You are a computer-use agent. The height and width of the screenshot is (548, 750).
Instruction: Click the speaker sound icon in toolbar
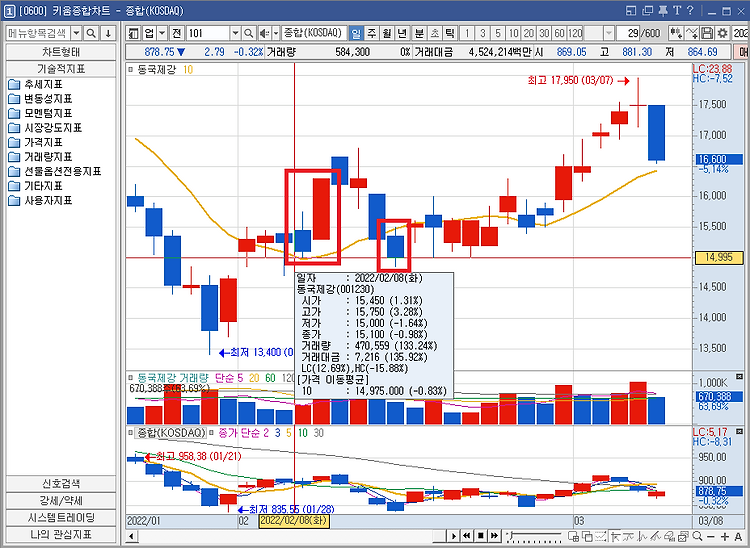tap(264, 33)
